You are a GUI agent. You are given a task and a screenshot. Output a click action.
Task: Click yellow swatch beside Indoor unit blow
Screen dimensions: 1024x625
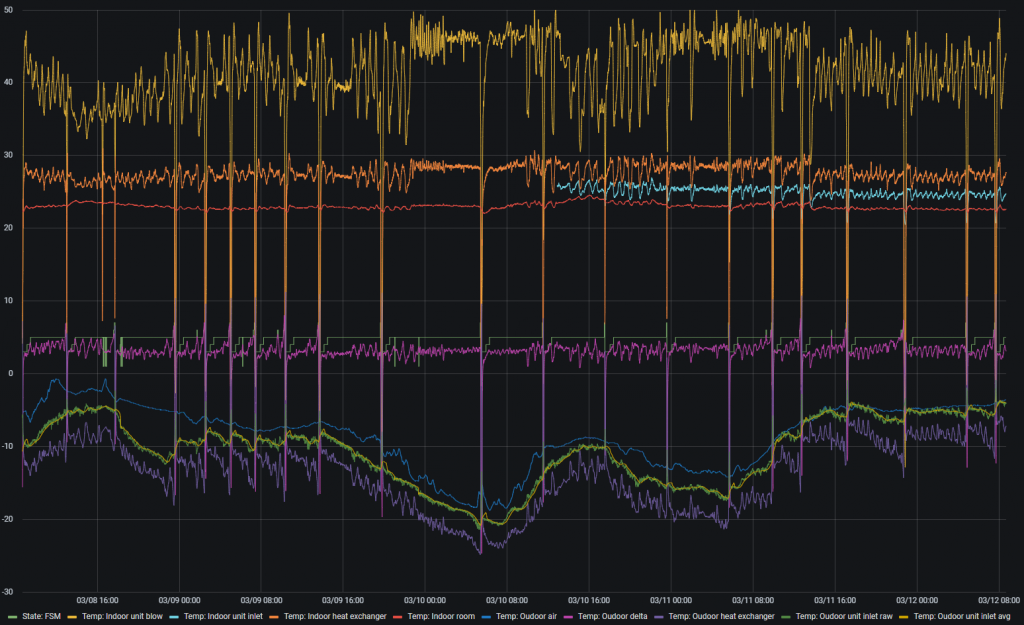coord(72,616)
